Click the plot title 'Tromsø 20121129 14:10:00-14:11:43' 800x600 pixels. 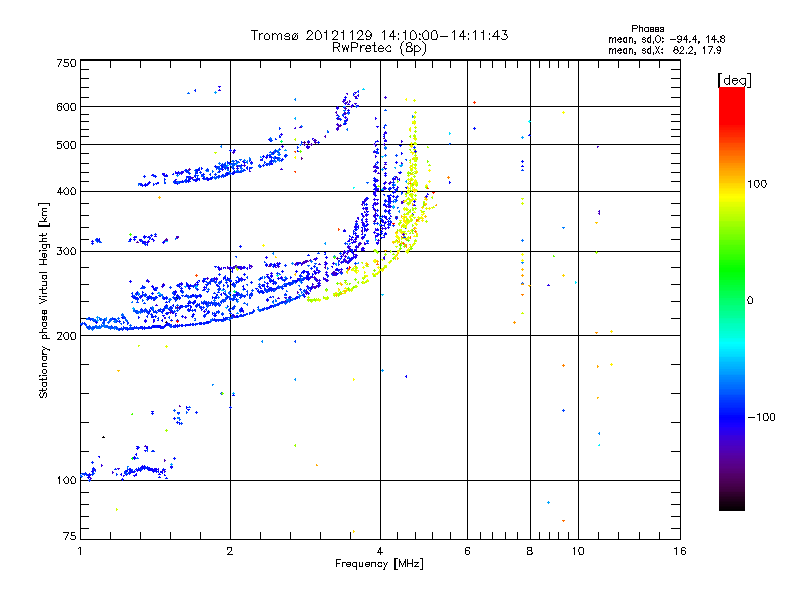point(379,35)
